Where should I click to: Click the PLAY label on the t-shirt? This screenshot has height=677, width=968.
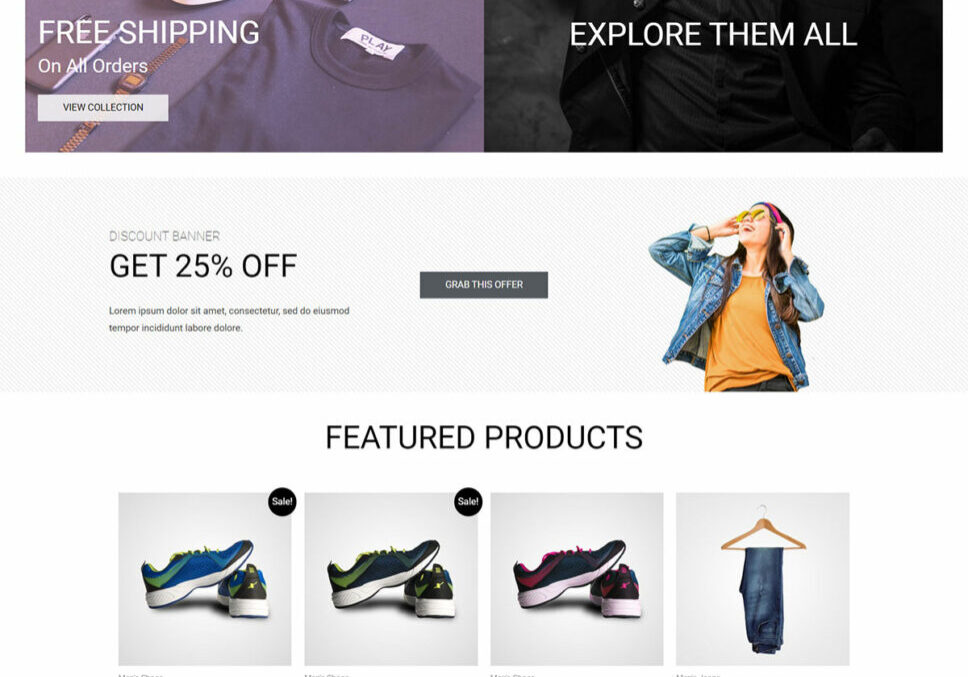(372, 44)
